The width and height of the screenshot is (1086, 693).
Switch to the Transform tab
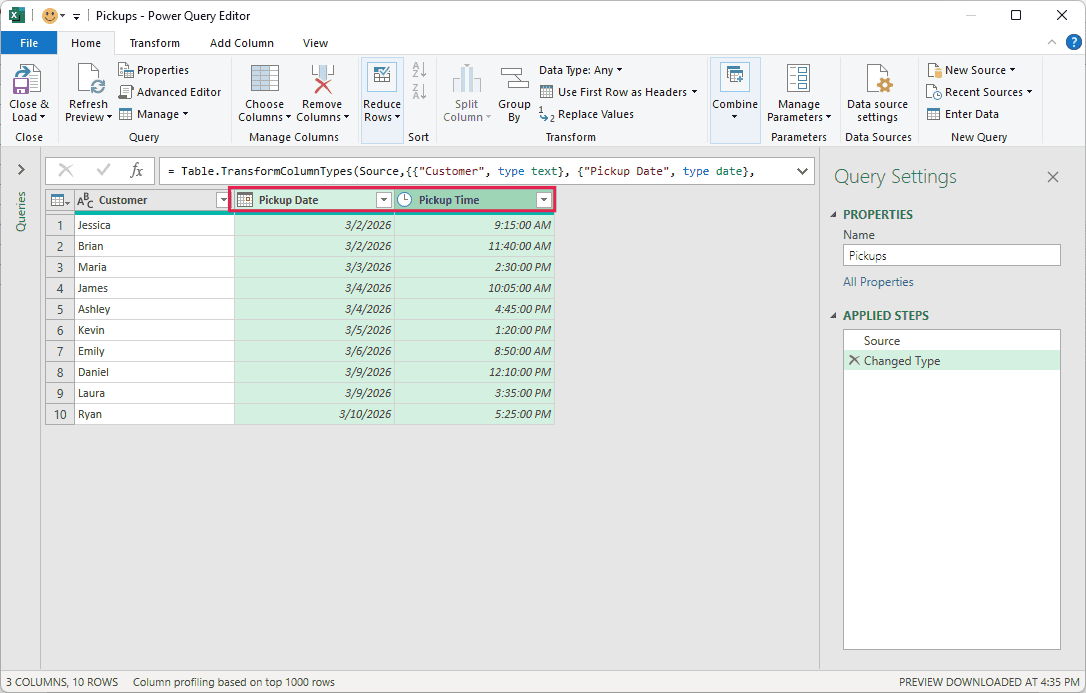(x=154, y=43)
